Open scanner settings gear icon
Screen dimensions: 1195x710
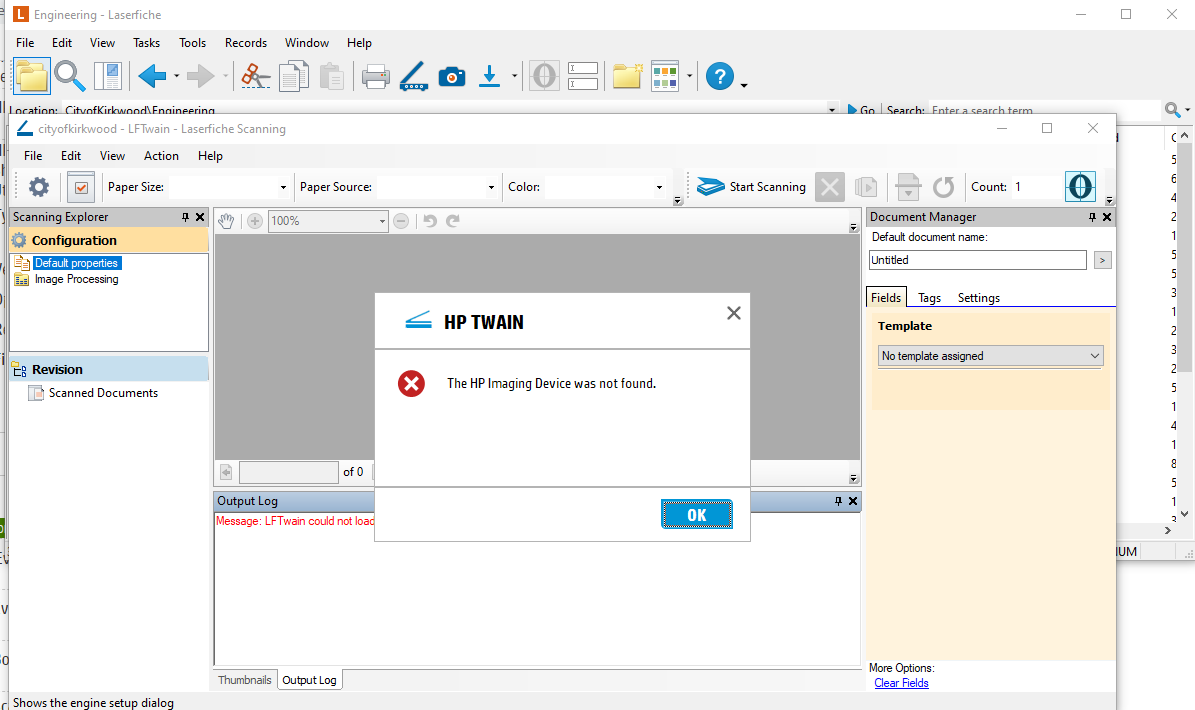point(39,187)
